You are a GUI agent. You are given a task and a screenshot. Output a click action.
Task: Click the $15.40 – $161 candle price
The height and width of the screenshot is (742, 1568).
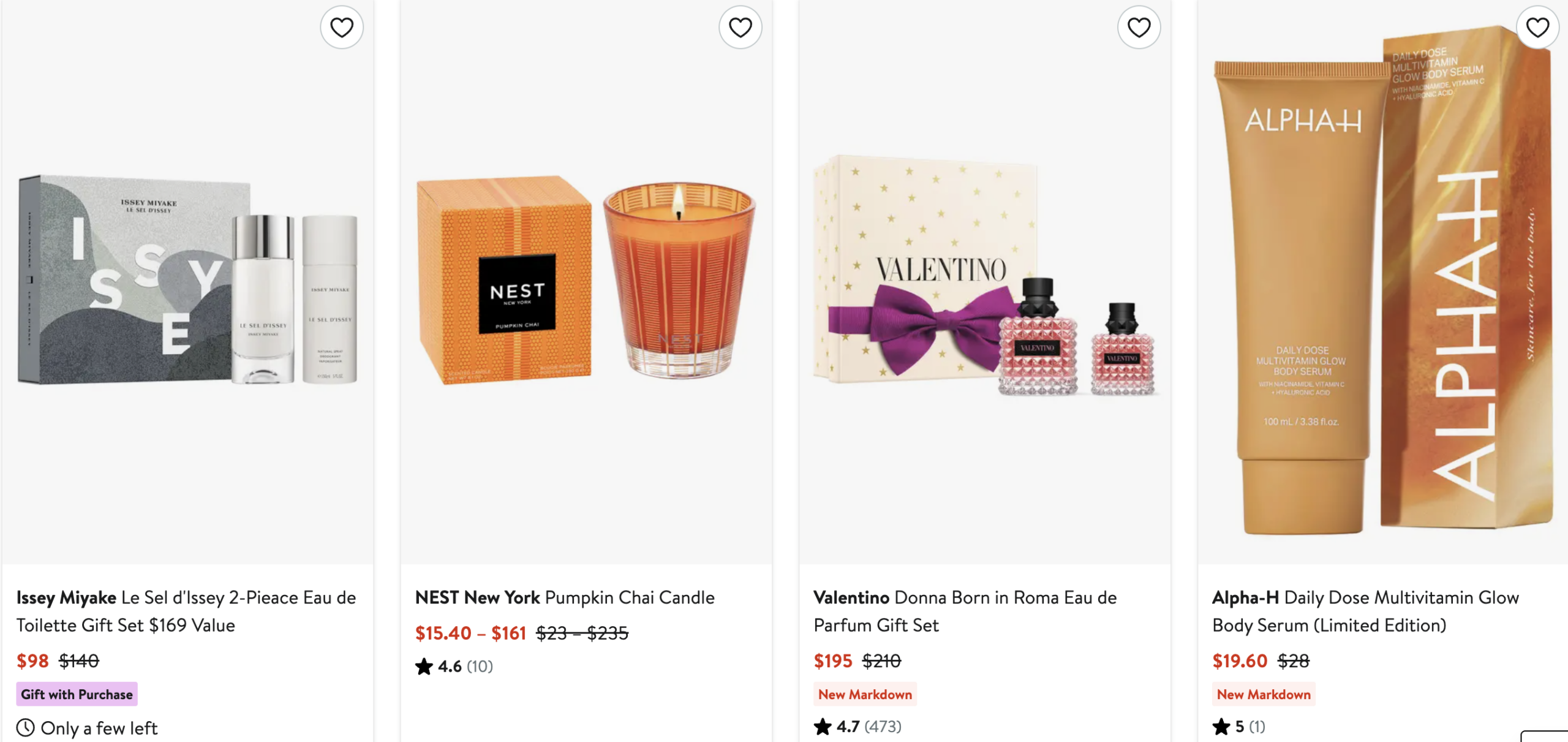click(470, 633)
